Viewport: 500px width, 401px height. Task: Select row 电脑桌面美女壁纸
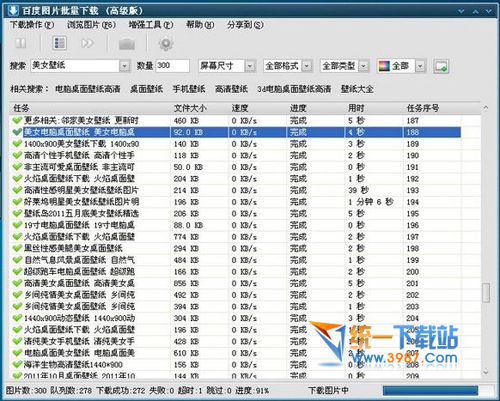(x=236, y=353)
